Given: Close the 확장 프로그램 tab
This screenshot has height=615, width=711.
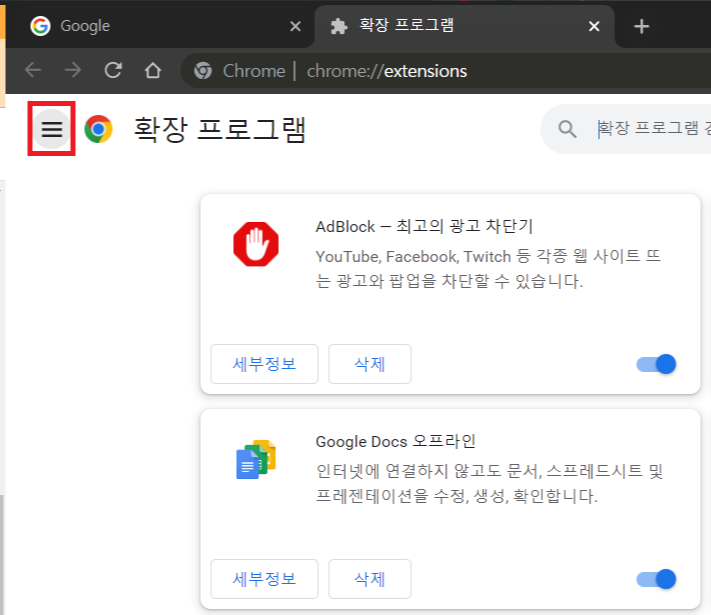Looking at the screenshot, I should [x=594, y=26].
